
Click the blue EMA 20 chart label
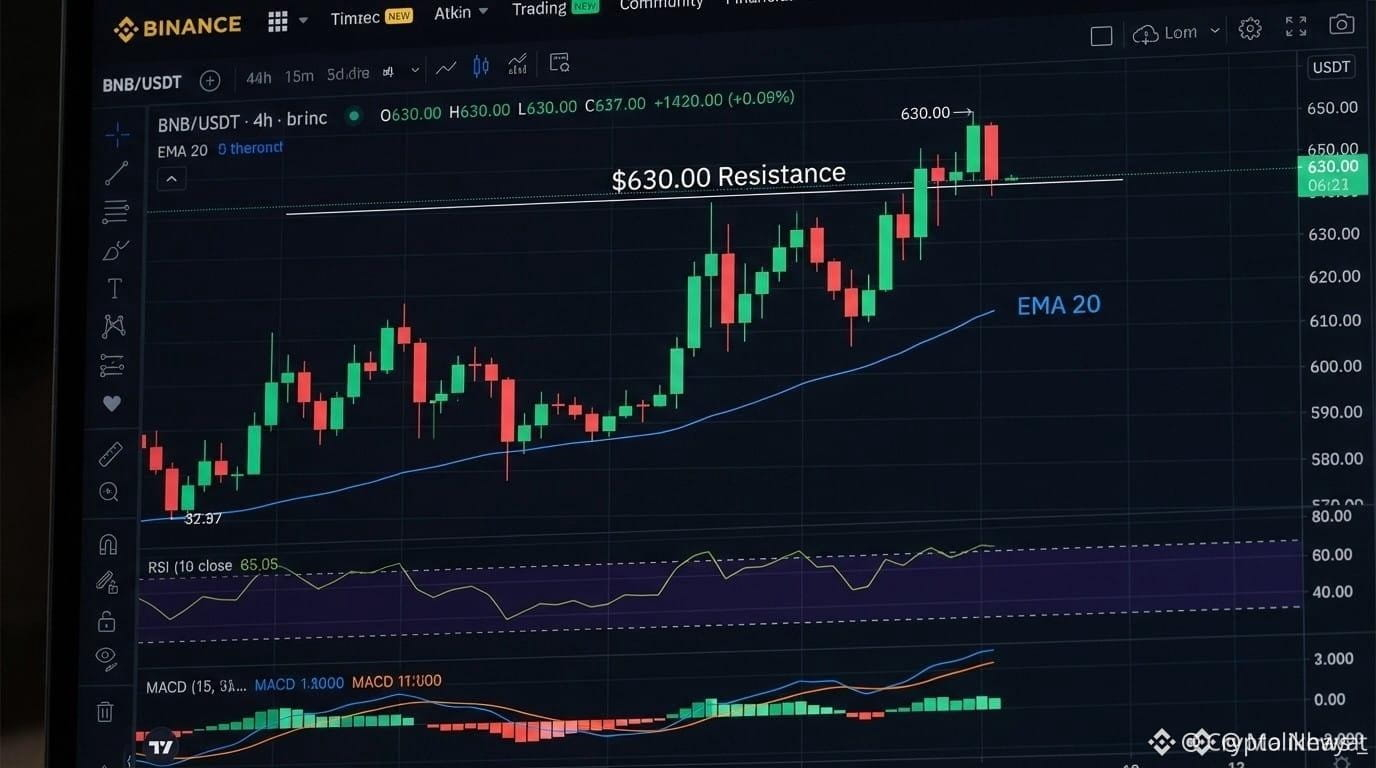coord(1059,305)
